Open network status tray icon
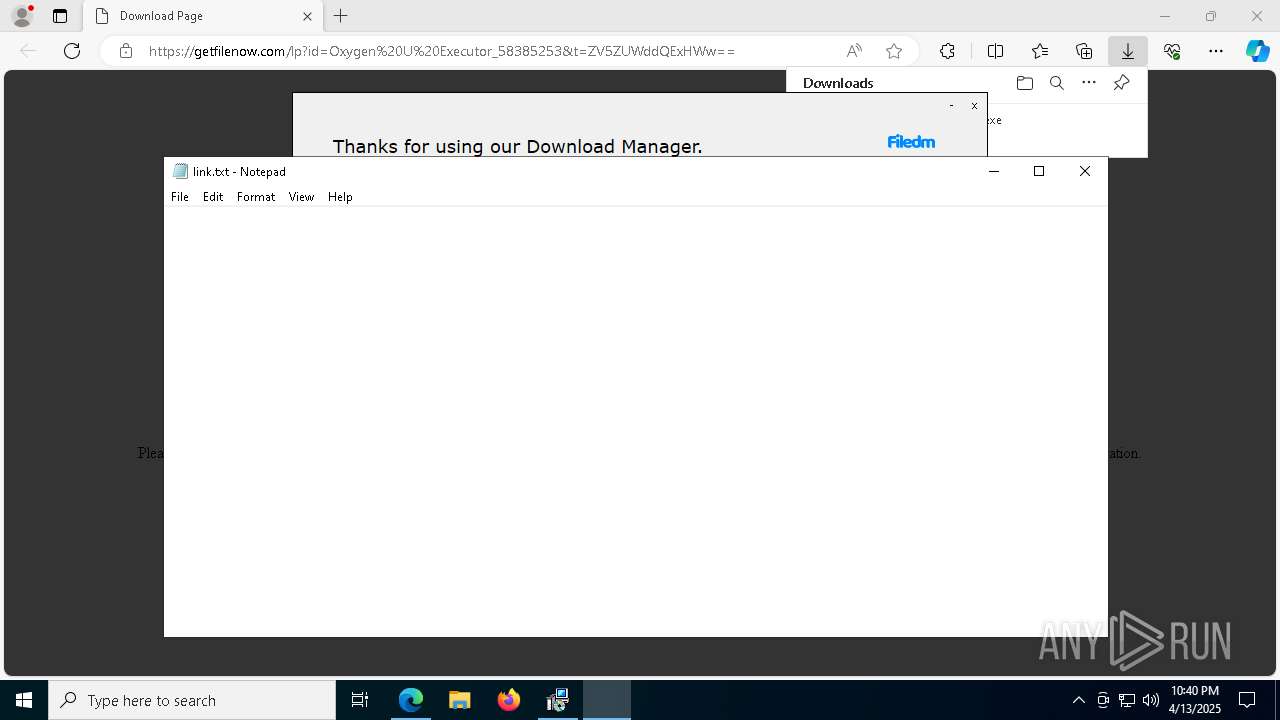This screenshot has height=720, width=1280. [1127, 700]
